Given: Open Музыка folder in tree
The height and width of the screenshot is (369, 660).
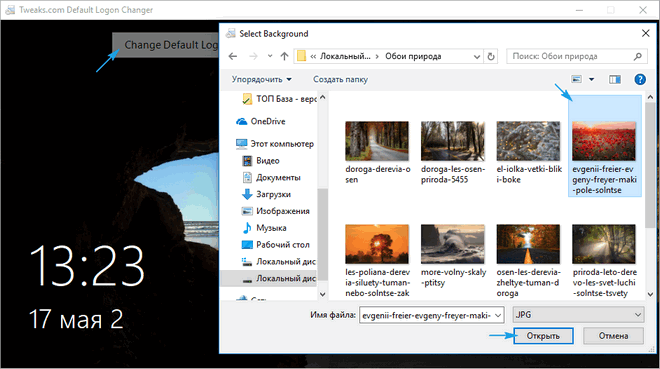Looking at the screenshot, I should tap(264, 228).
